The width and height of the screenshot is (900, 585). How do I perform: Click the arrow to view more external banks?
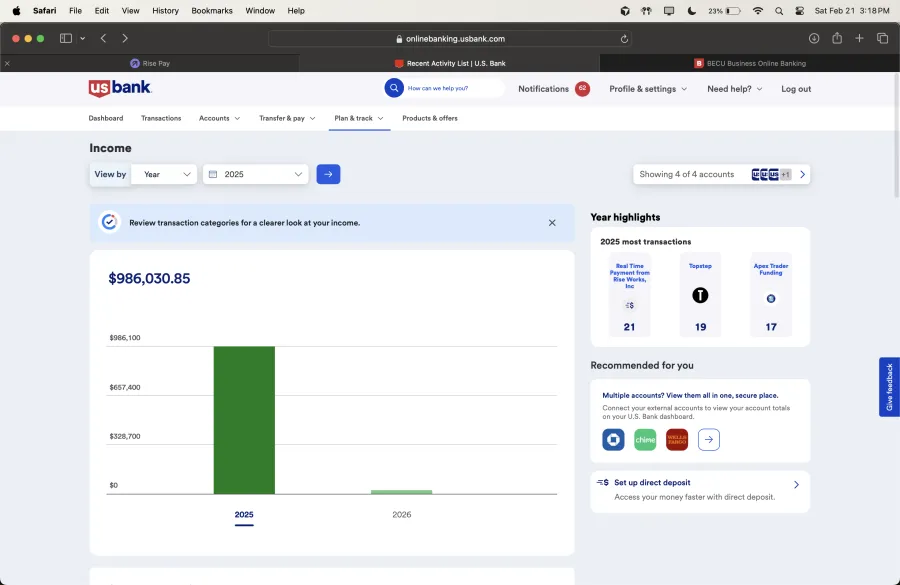click(709, 440)
